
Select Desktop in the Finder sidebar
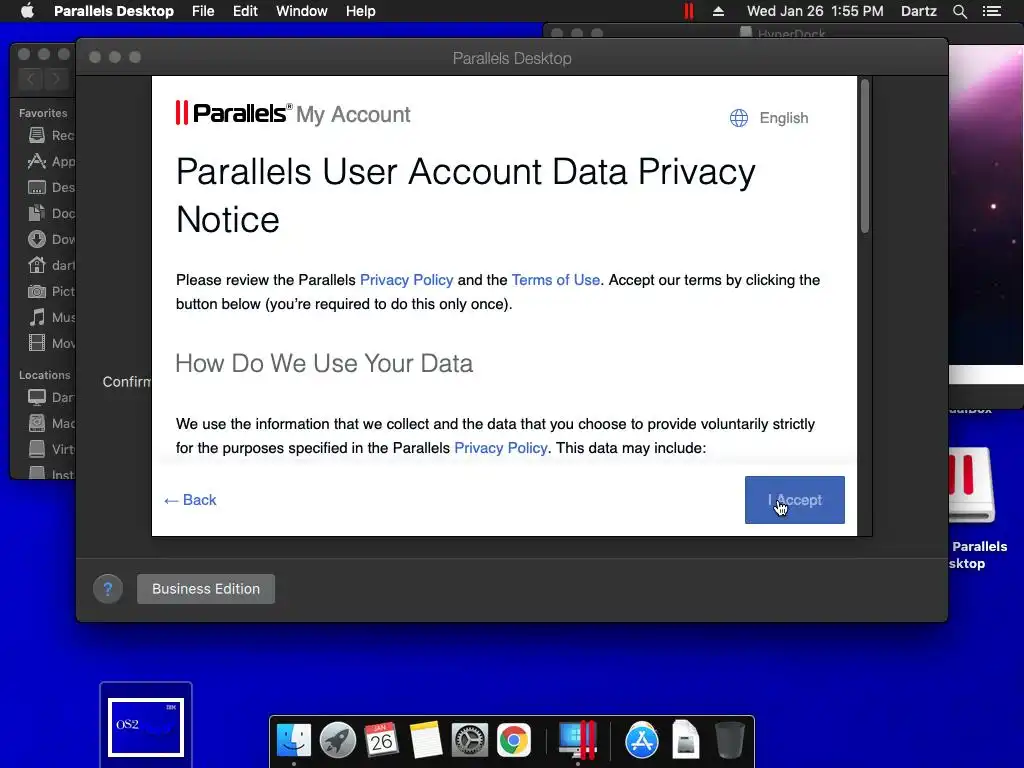tap(51, 187)
